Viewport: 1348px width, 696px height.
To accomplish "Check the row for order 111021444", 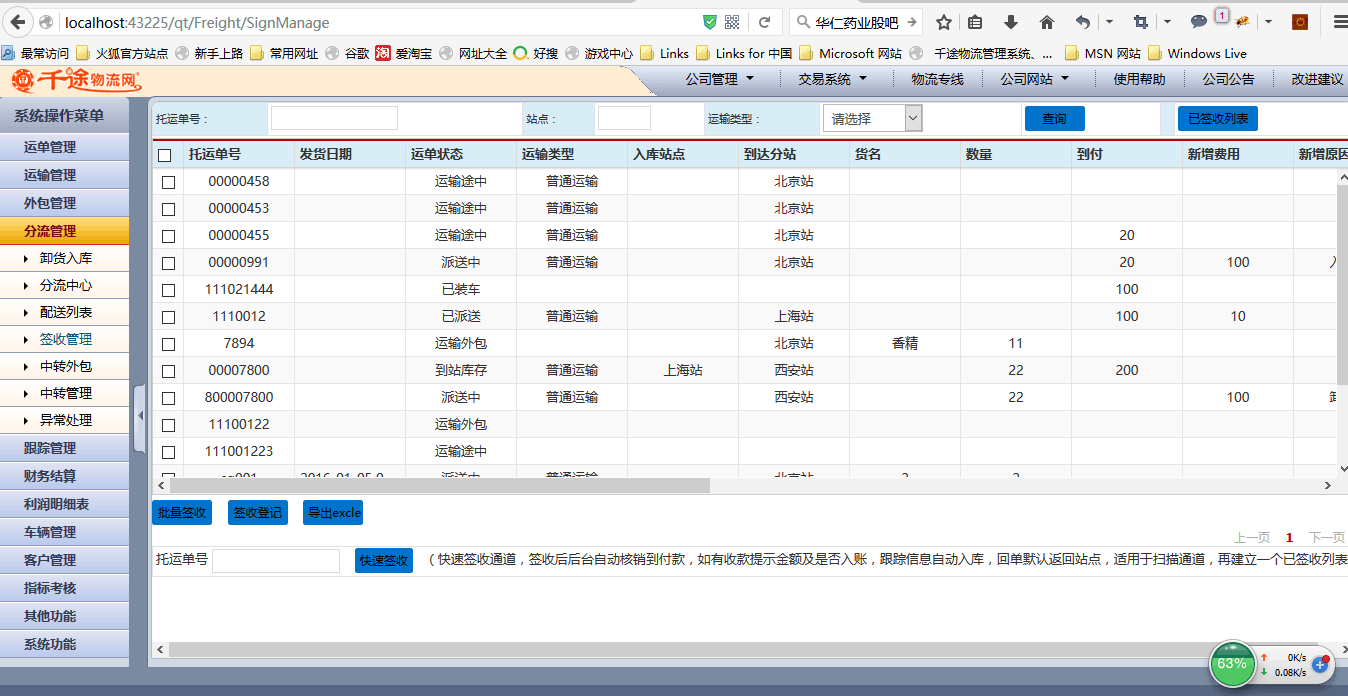I will point(168,290).
